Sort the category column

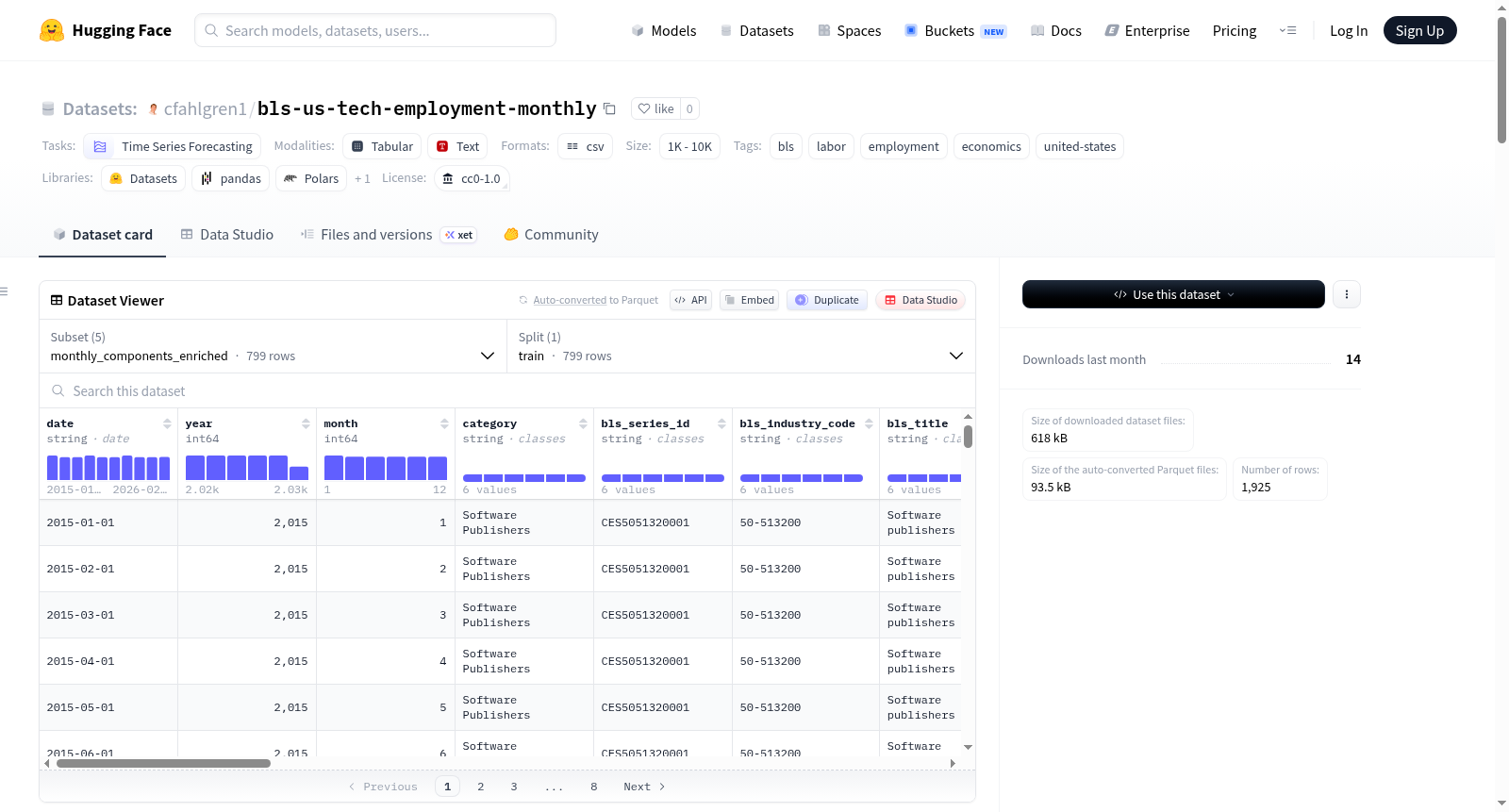coord(583,423)
